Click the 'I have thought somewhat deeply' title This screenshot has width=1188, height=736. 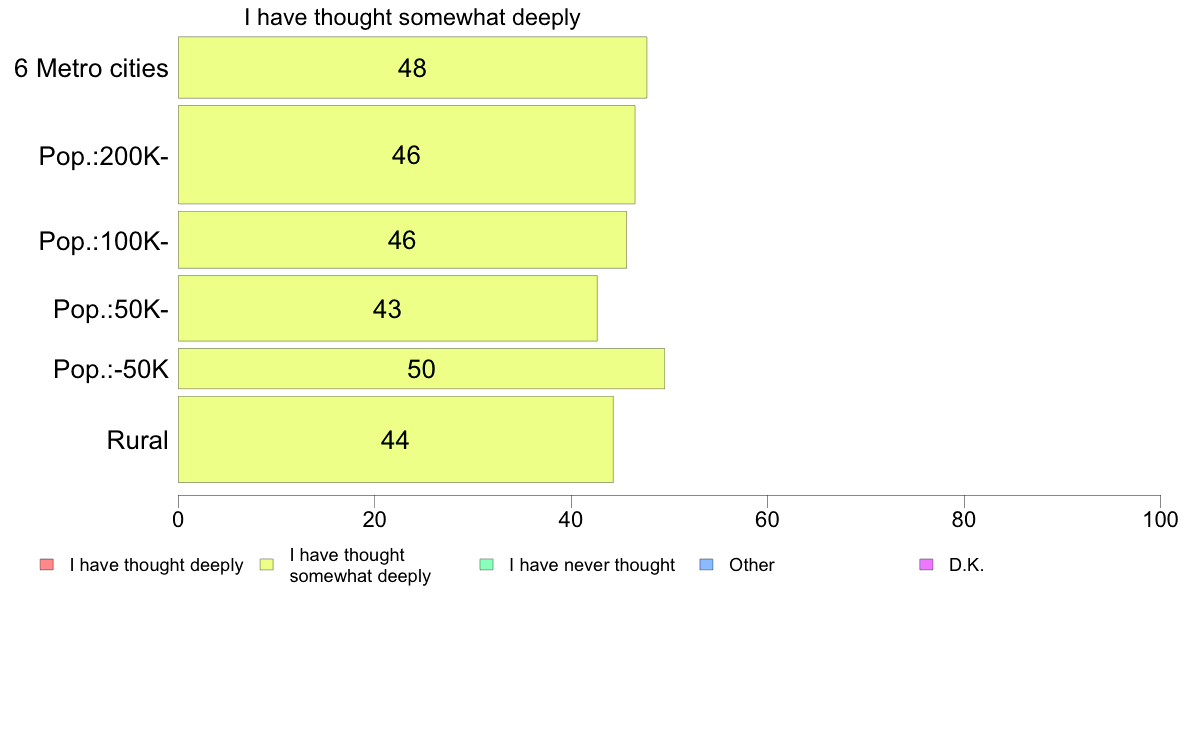(412, 17)
